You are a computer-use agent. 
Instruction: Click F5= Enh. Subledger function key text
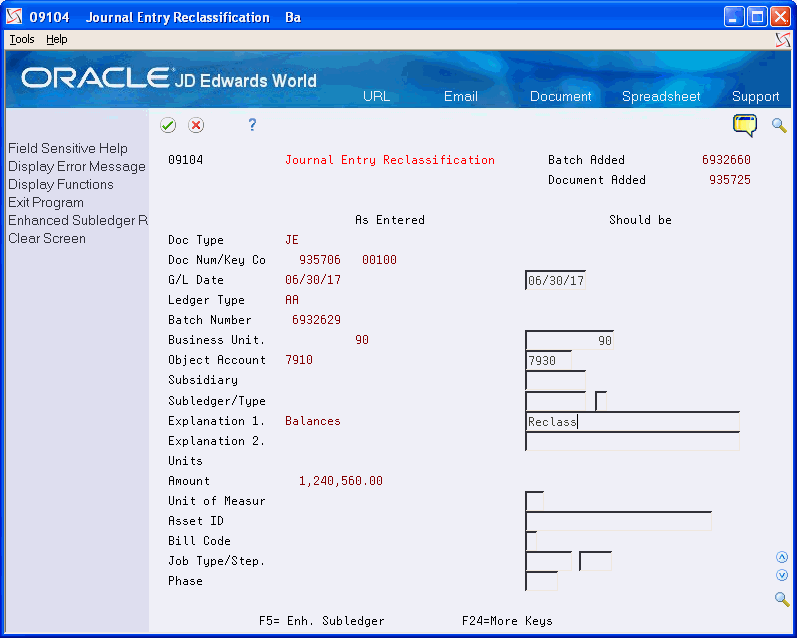(321, 621)
